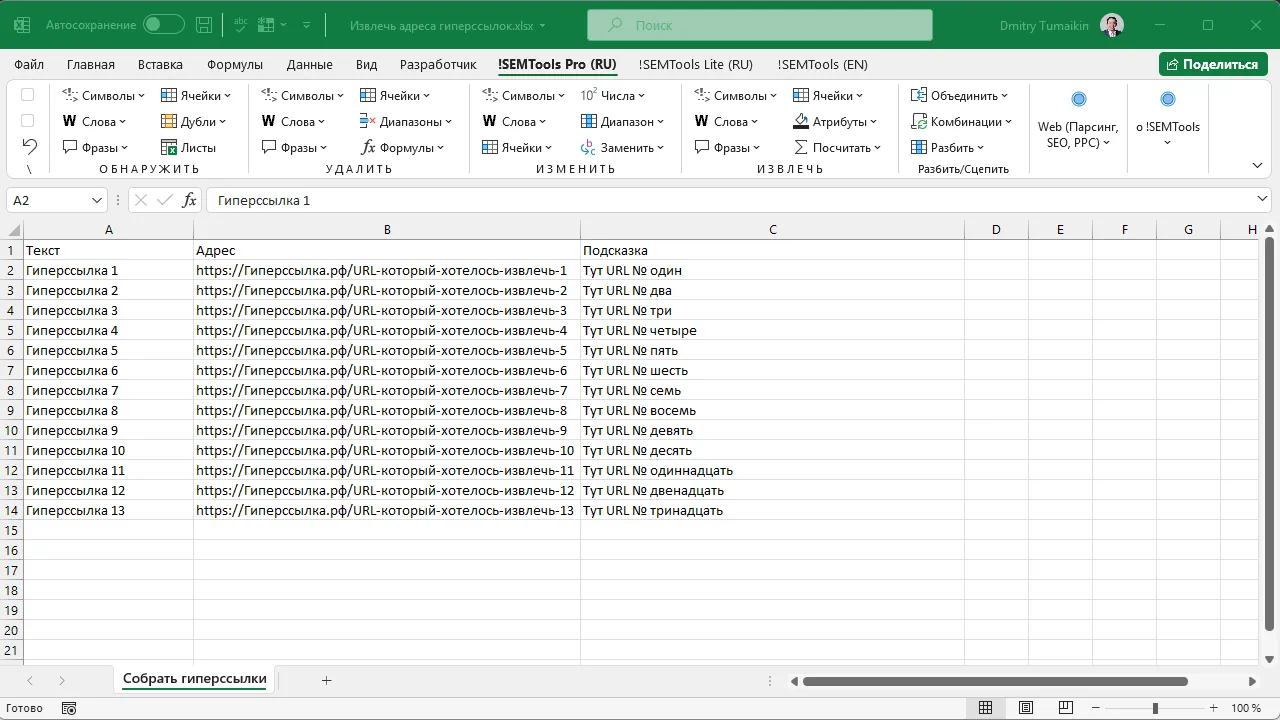Toggle the Autosave switch
This screenshot has height=720, width=1280.
(164, 25)
